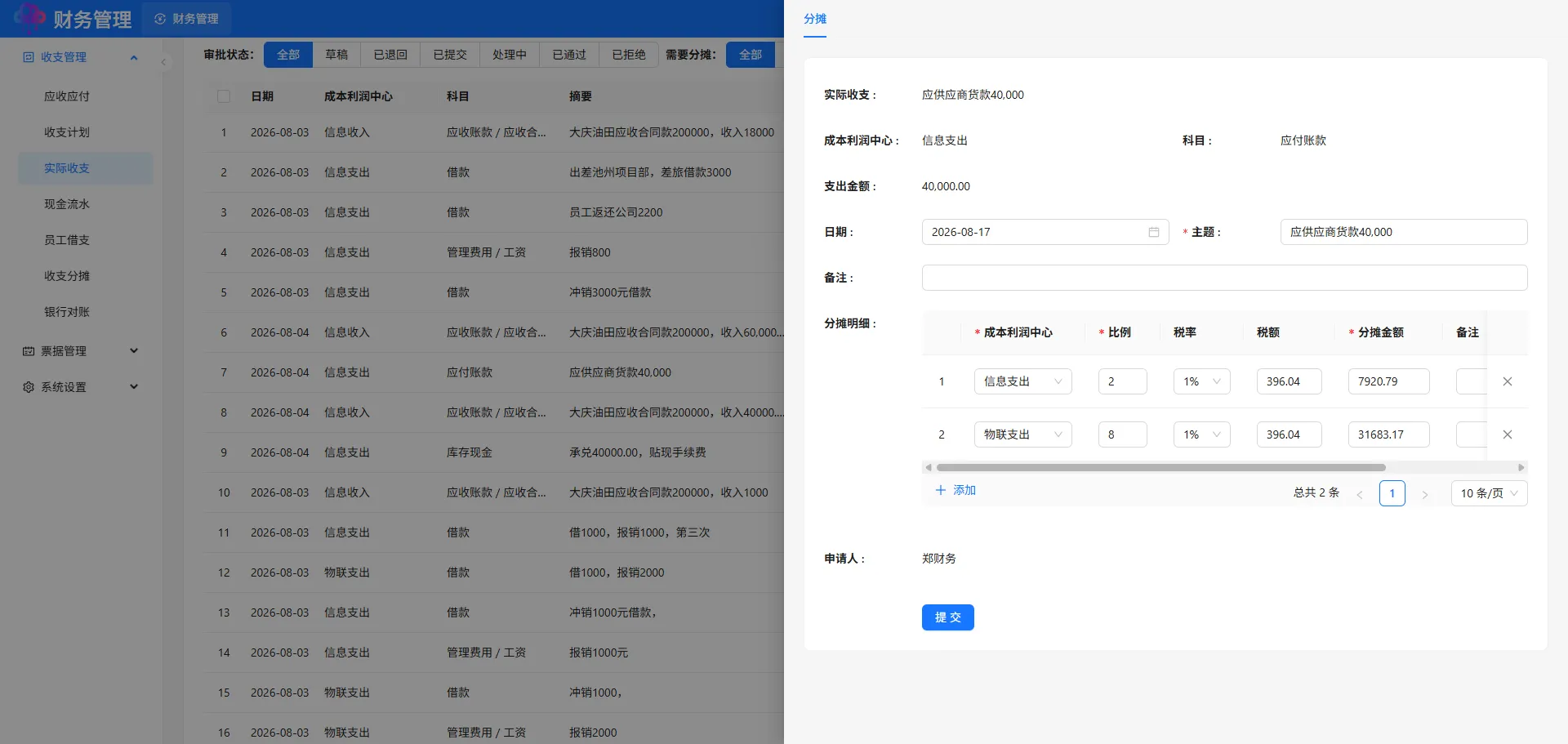The width and height of the screenshot is (1568, 744).
Task: Collapse the 收支管理 menu group
Action: point(134,57)
